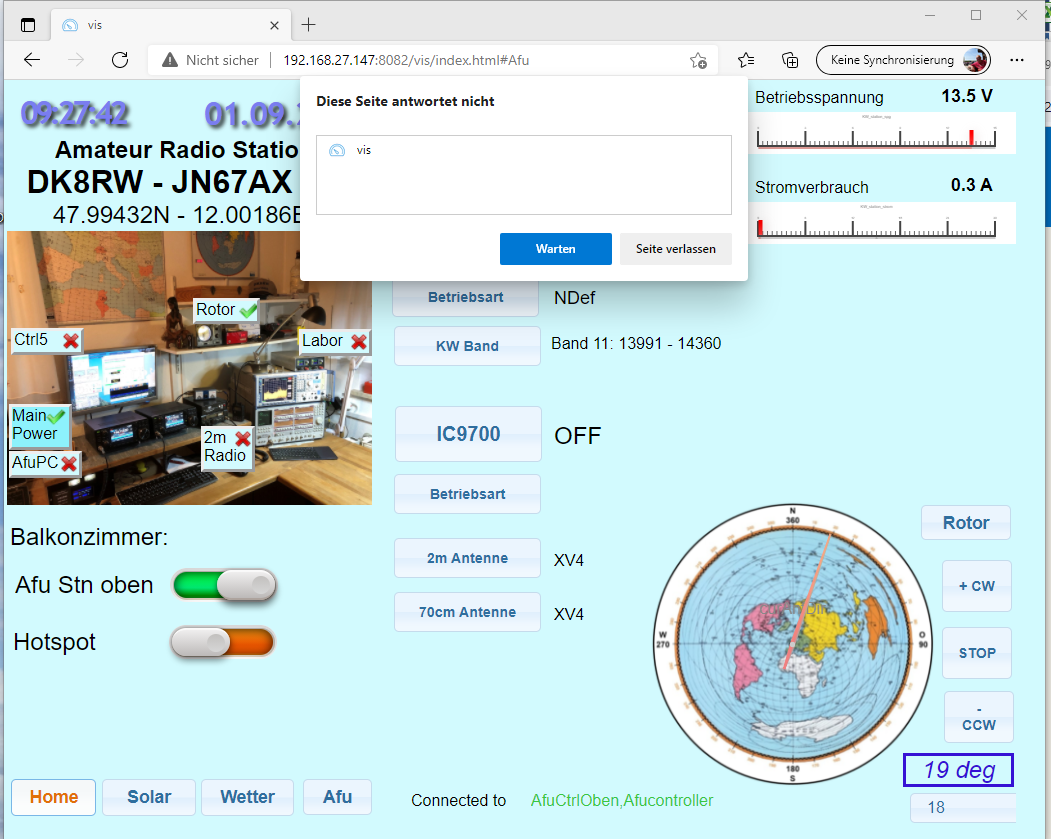The width and height of the screenshot is (1051, 839).
Task: Click 'Warten' in the dialog
Action: [556, 249]
